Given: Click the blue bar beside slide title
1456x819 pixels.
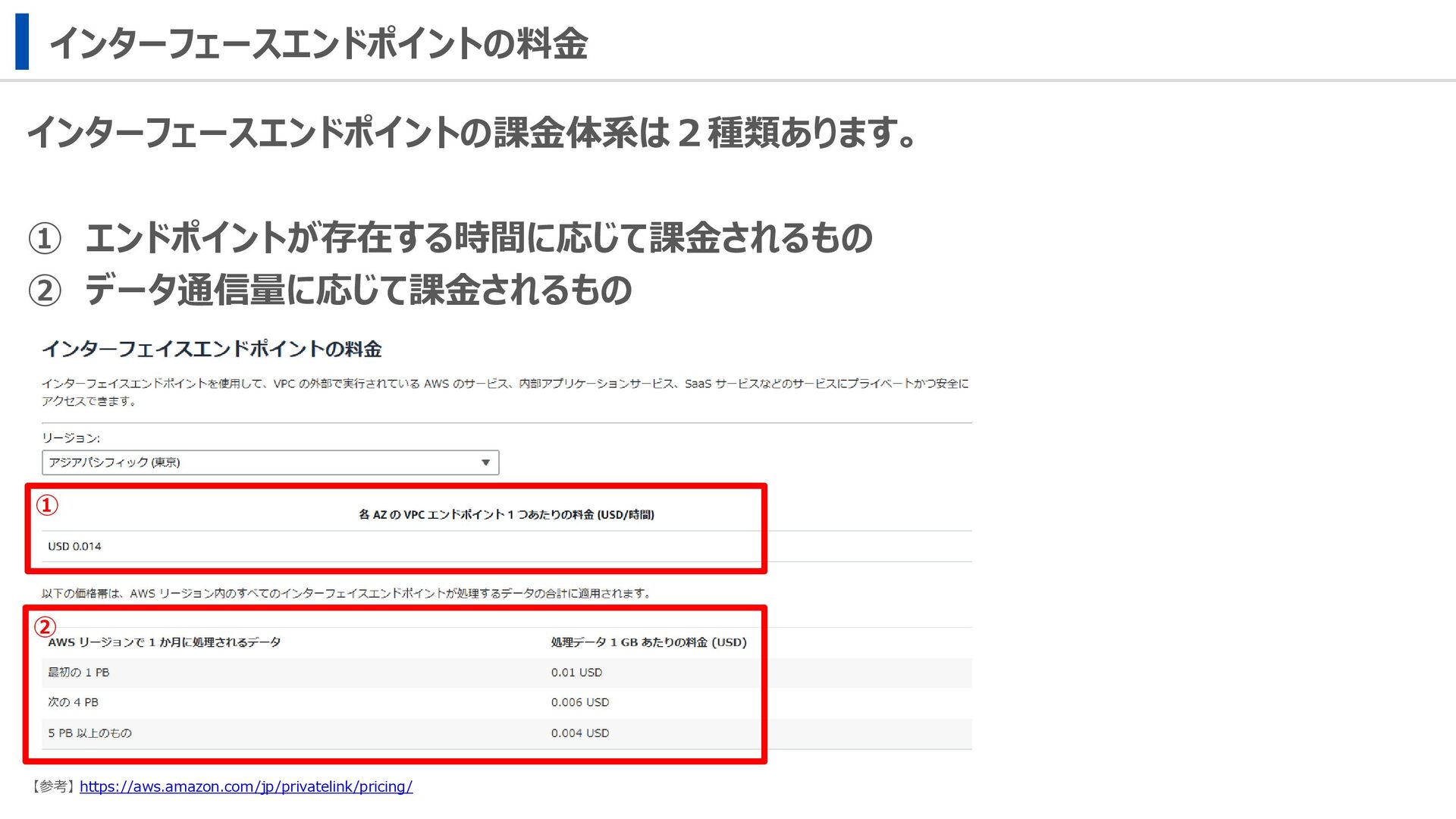Looking at the screenshot, I should (x=22, y=42).
